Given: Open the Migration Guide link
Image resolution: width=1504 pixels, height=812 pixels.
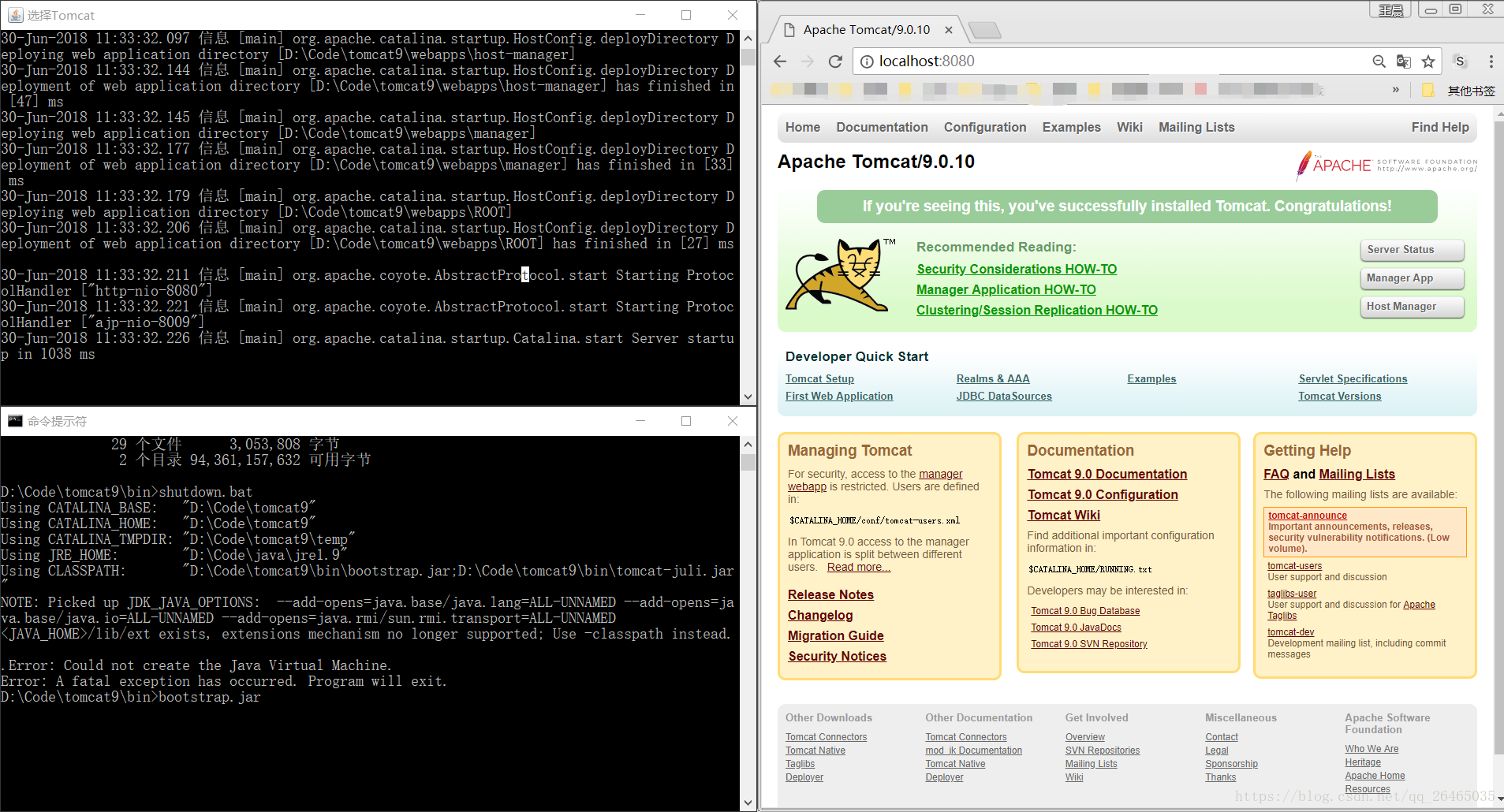Looking at the screenshot, I should pos(835,636).
